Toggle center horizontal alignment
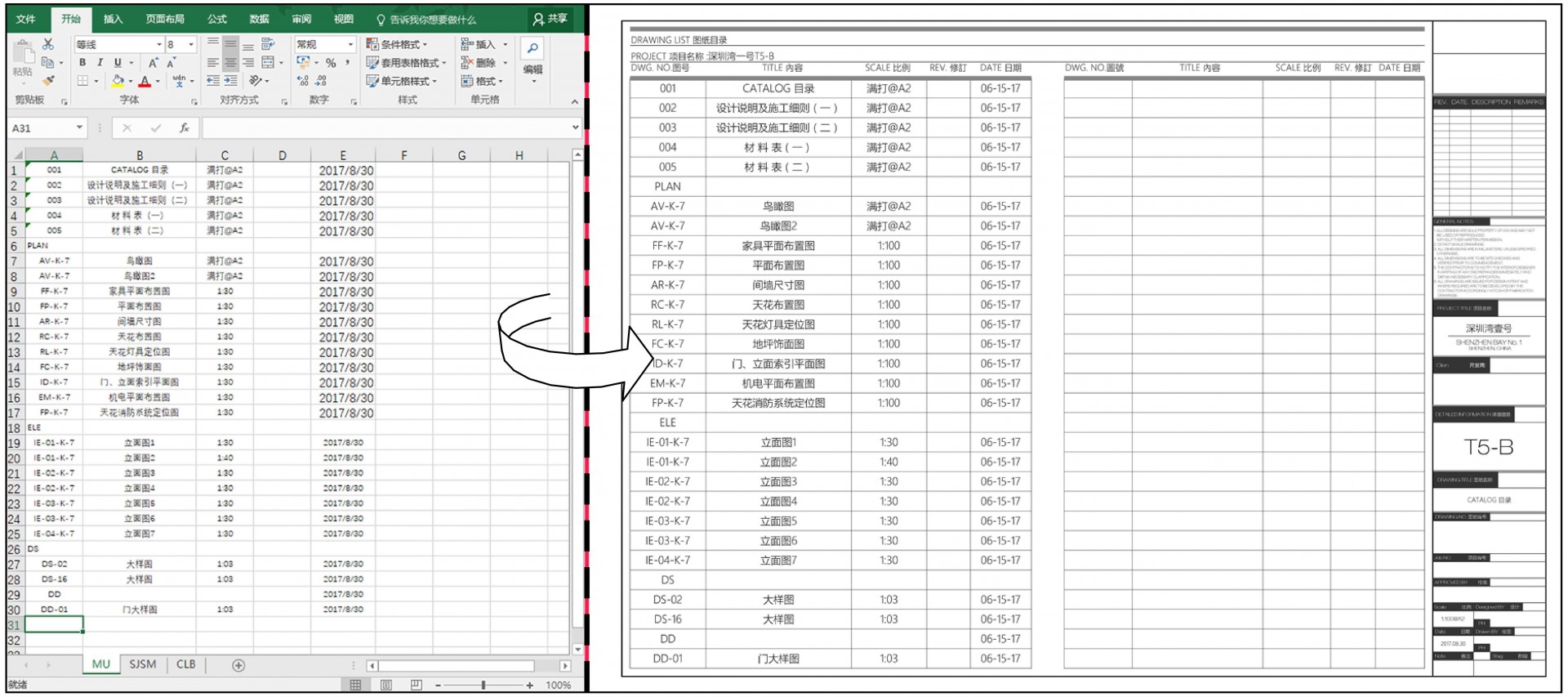Image resolution: width=1568 pixels, height=697 pixels. click(x=231, y=63)
